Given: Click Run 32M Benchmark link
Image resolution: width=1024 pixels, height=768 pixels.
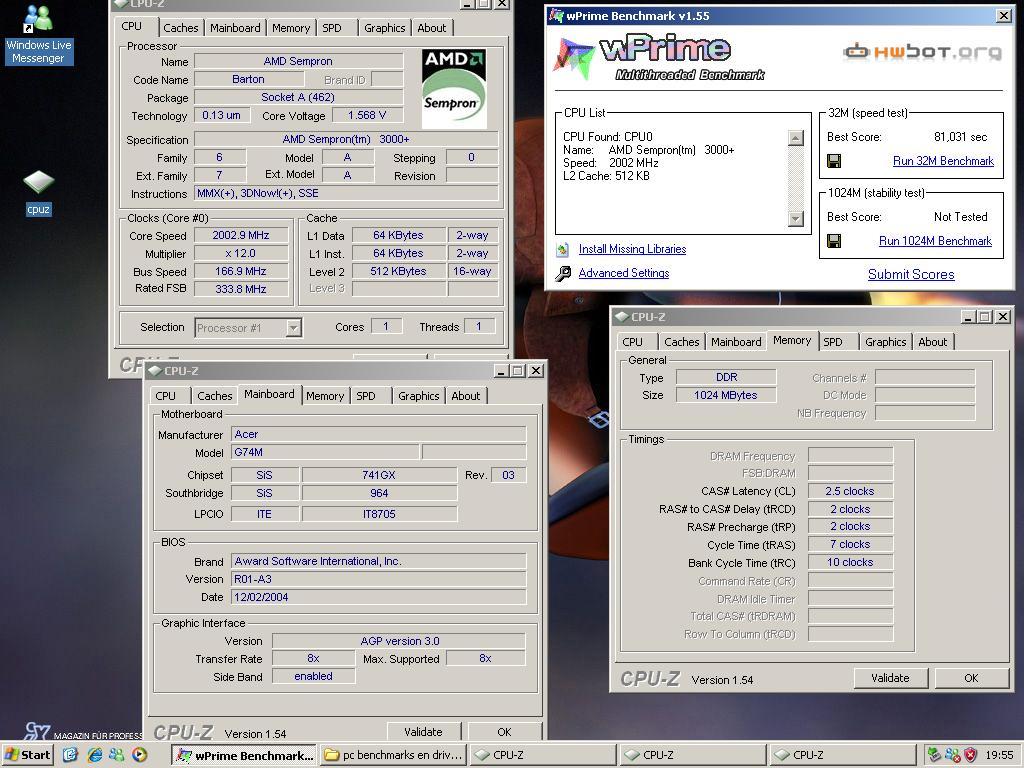Looking at the screenshot, I should 943,161.
